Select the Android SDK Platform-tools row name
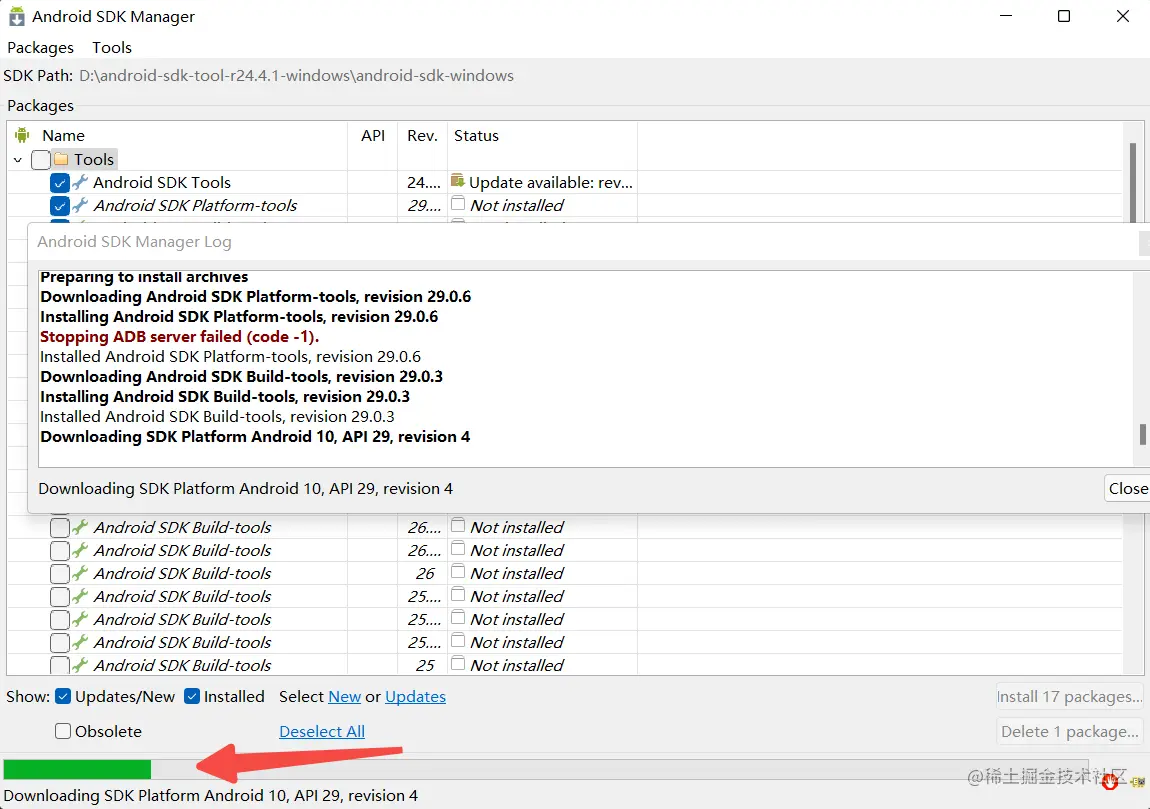1150x809 pixels. pos(195,205)
